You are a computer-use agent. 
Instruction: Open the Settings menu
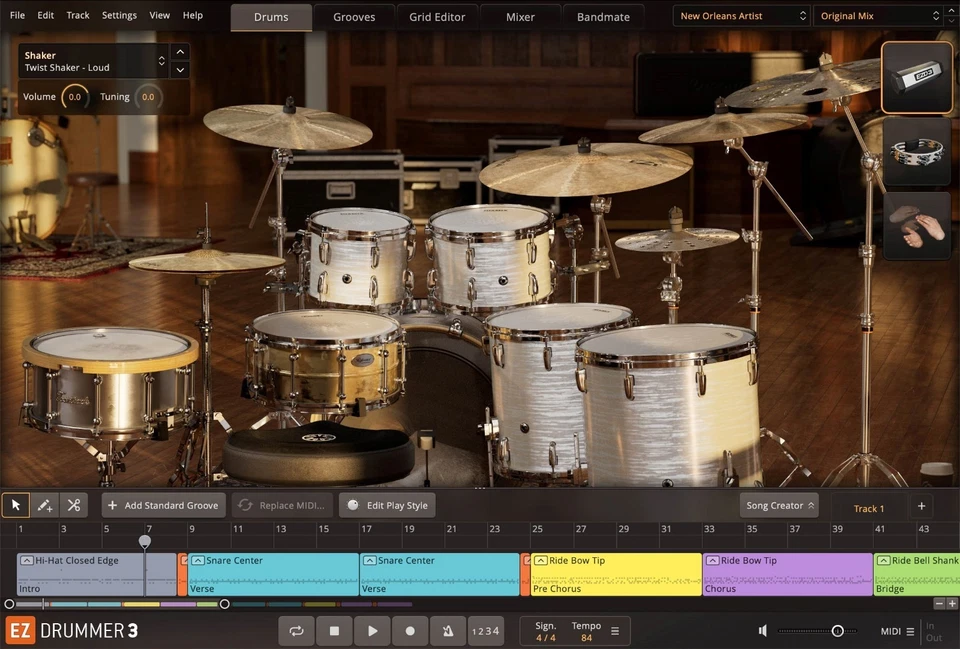pos(119,15)
